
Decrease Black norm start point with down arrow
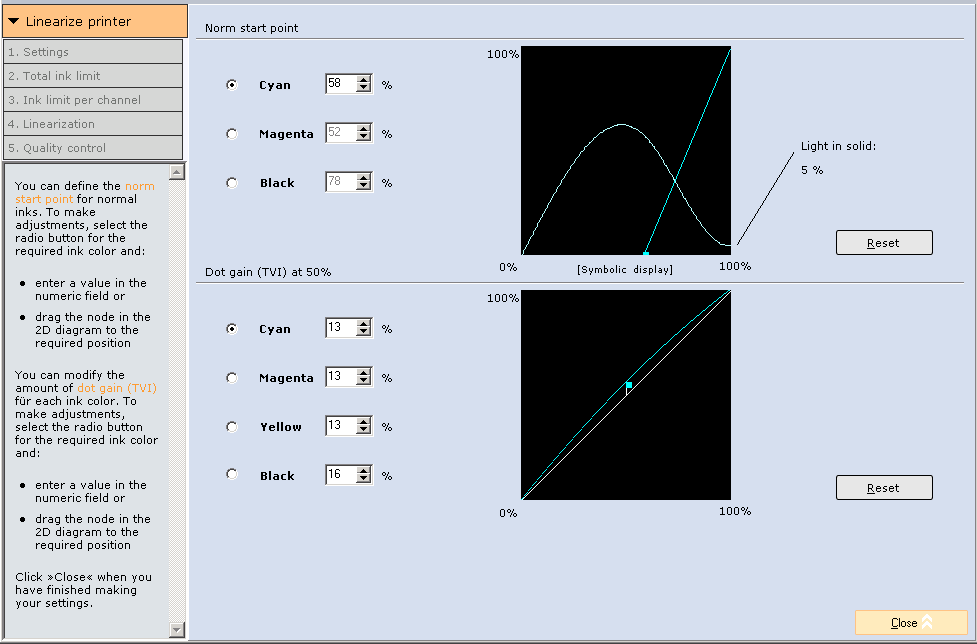(364, 186)
